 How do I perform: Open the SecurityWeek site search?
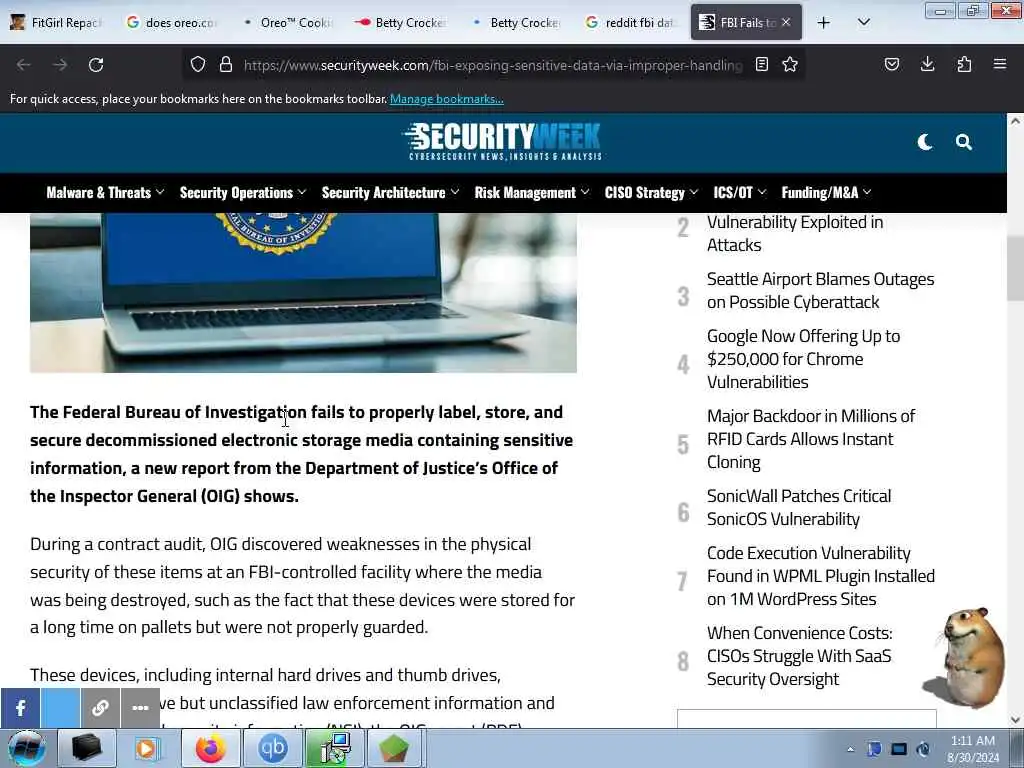click(963, 142)
